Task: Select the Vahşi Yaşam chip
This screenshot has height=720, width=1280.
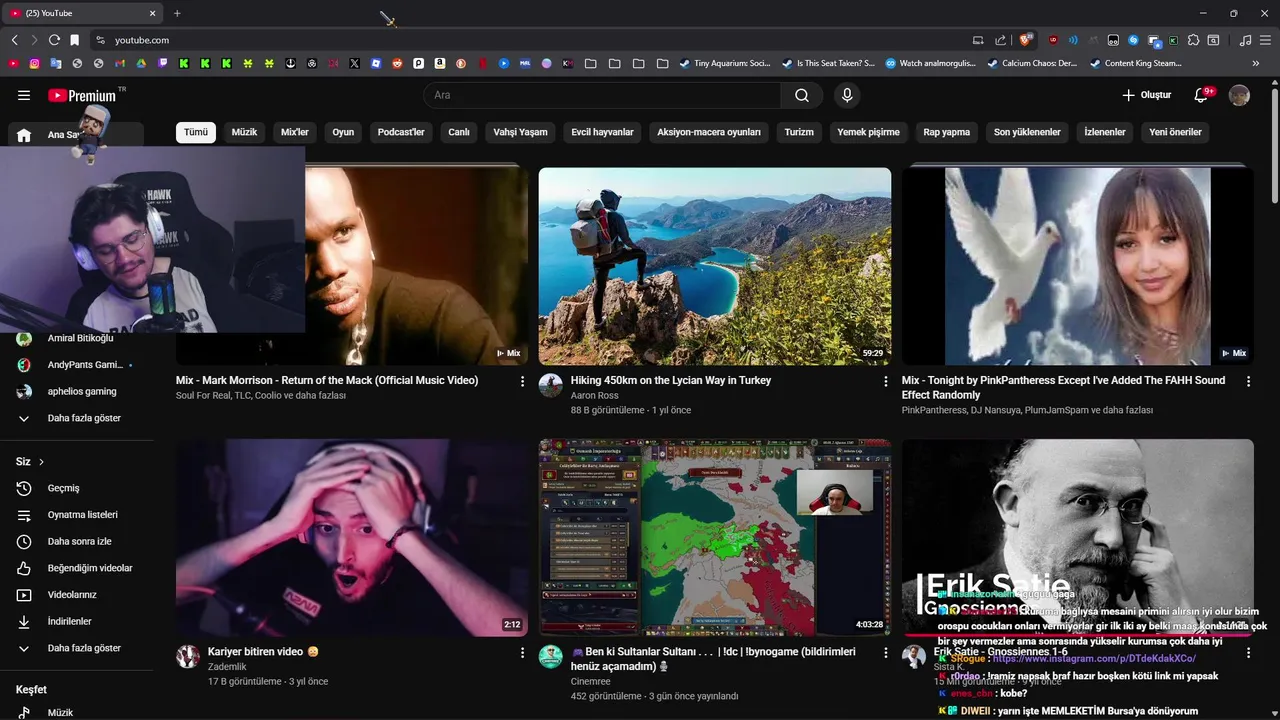Action: coord(520,132)
